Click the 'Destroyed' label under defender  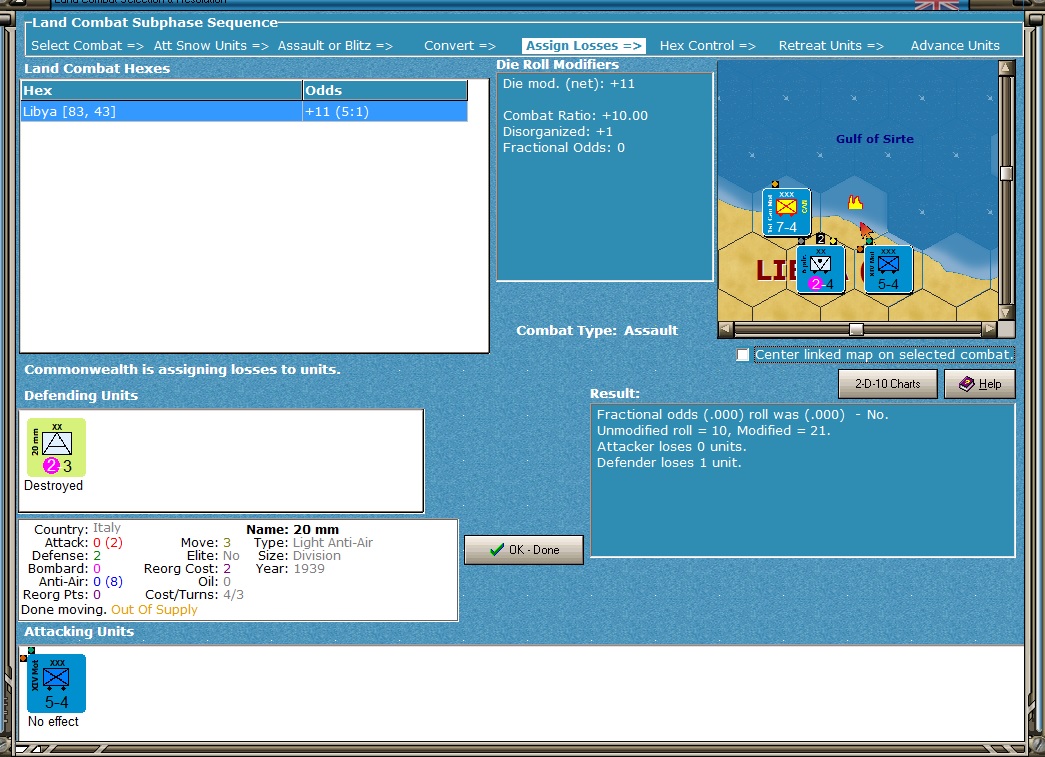click(x=53, y=486)
